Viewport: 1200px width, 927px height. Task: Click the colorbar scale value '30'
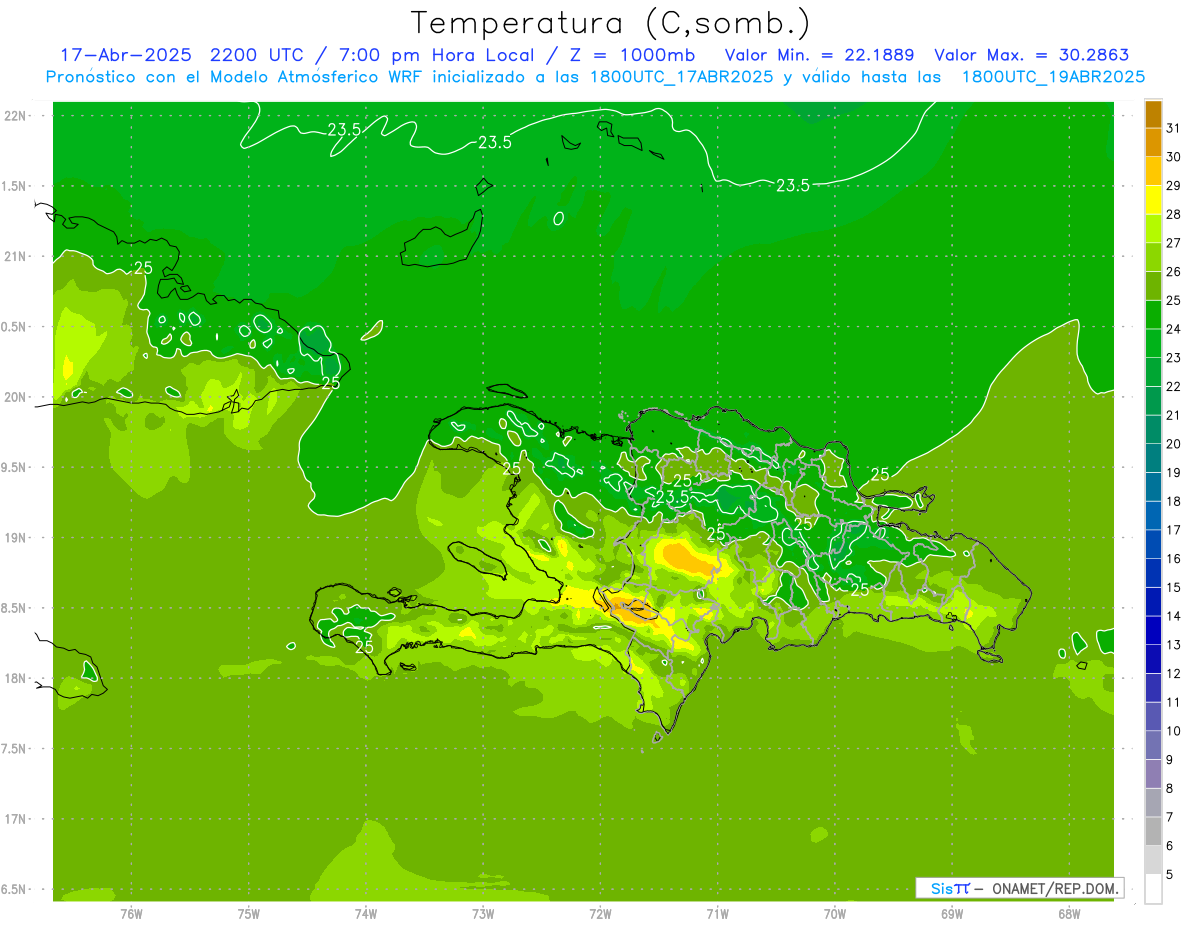click(x=1173, y=157)
